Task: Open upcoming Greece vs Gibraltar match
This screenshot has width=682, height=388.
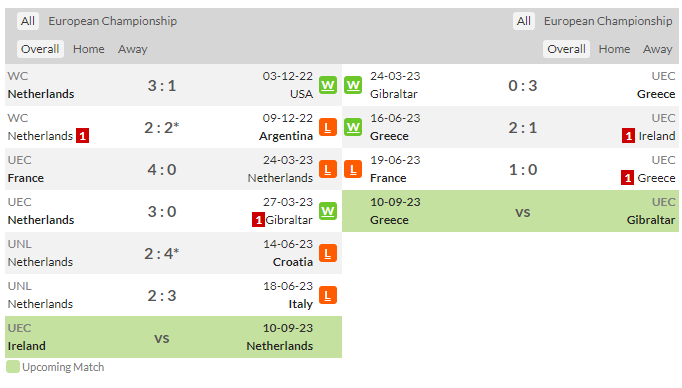Action: point(511,211)
